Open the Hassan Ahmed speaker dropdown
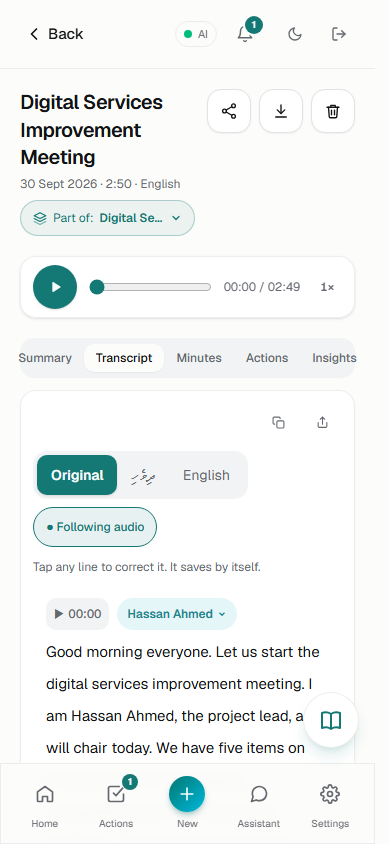 (x=176, y=614)
